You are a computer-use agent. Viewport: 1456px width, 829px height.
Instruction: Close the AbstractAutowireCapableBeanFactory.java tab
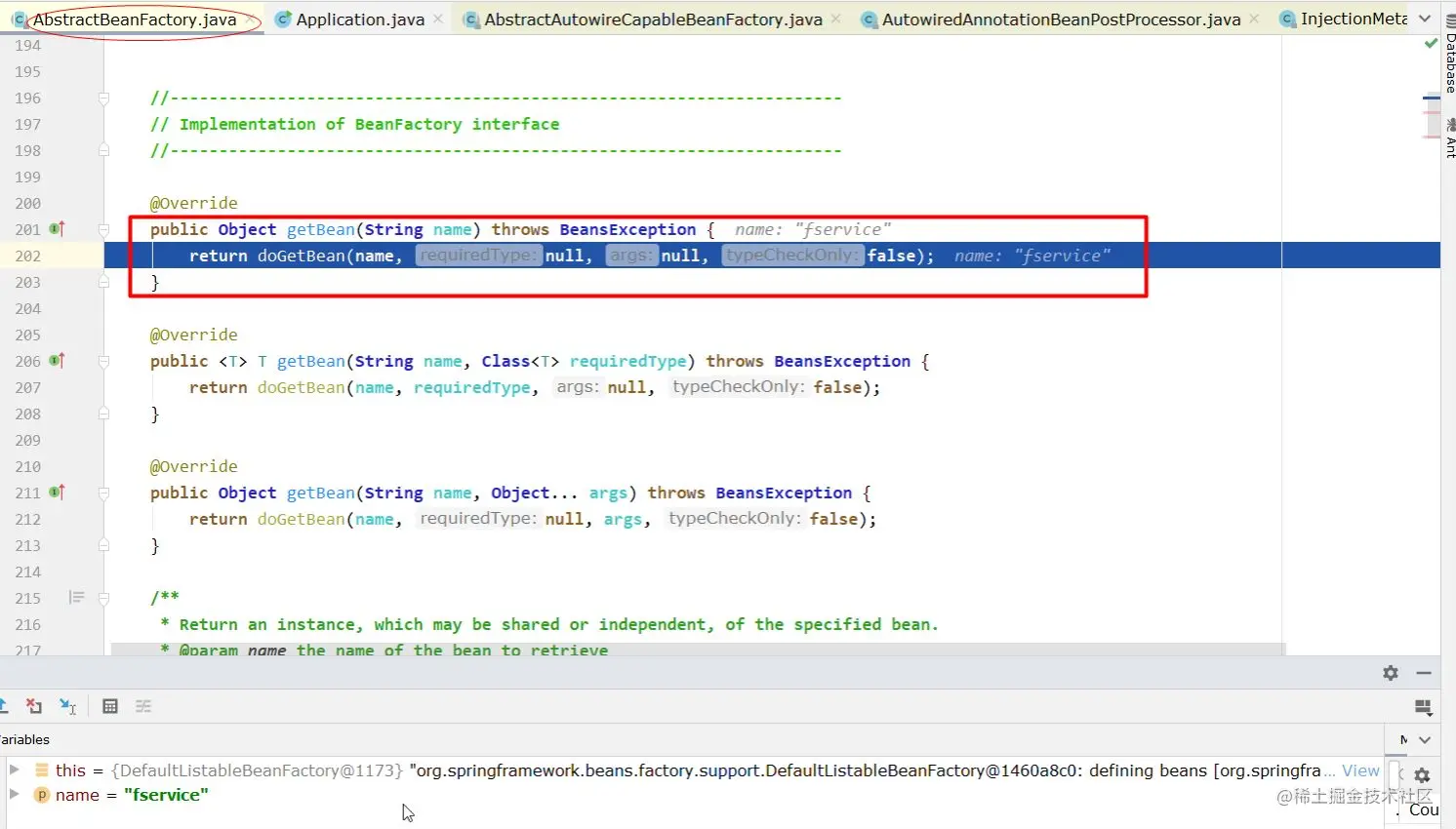coord(836,20)
